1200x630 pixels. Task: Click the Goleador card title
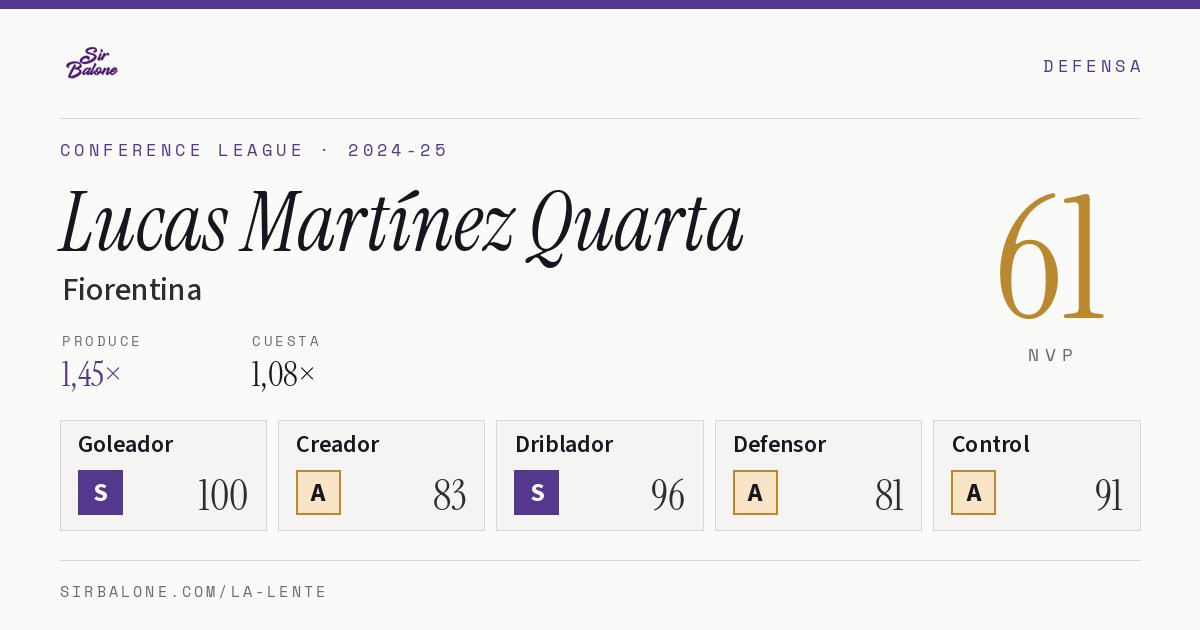pos(126,444)
